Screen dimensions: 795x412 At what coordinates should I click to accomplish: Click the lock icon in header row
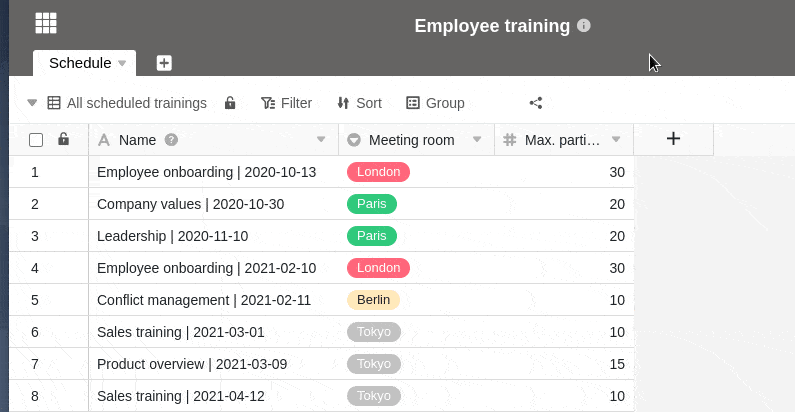point(64,140)
